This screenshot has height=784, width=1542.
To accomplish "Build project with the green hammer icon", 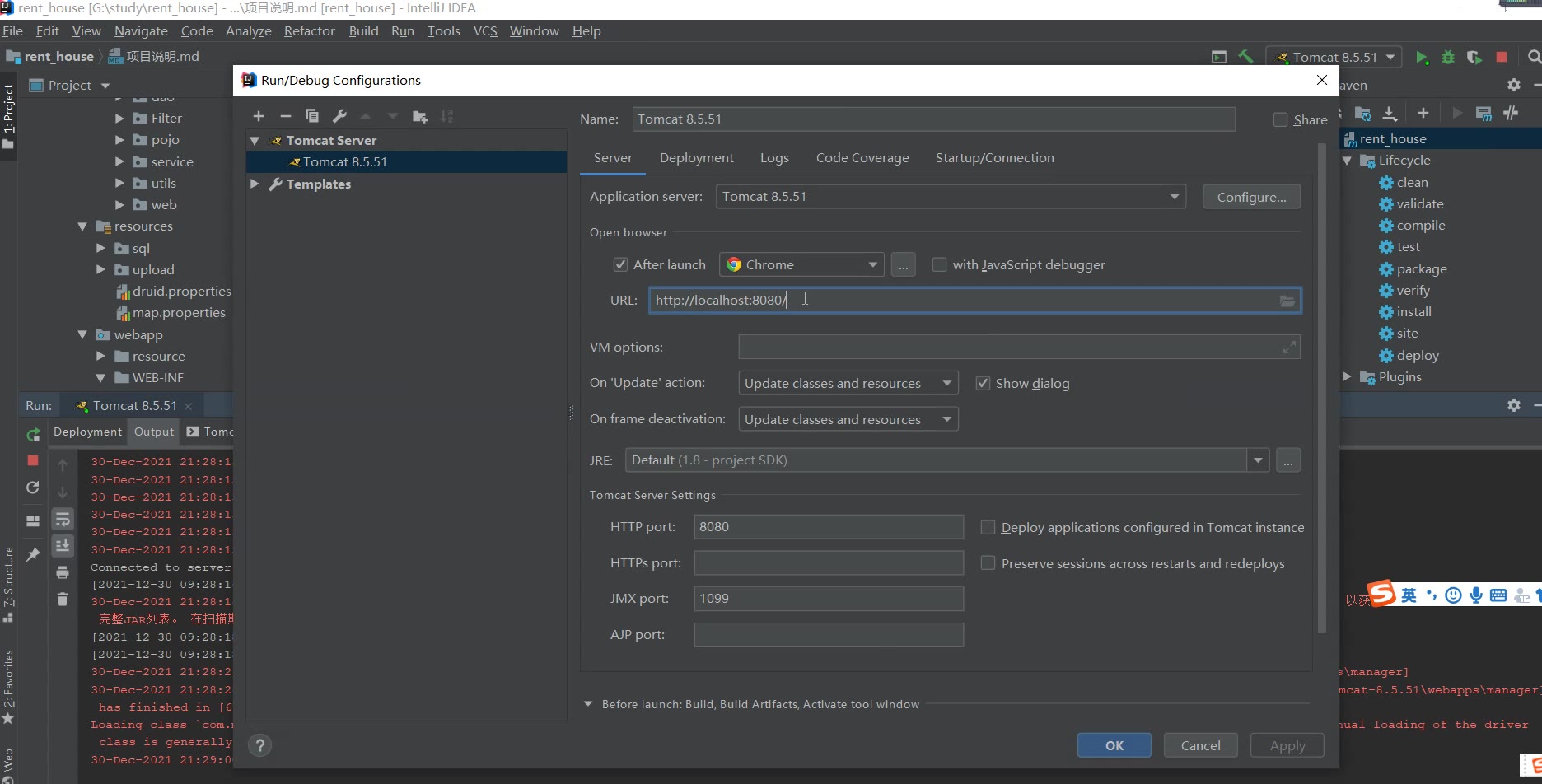I will pos(1245,57).
